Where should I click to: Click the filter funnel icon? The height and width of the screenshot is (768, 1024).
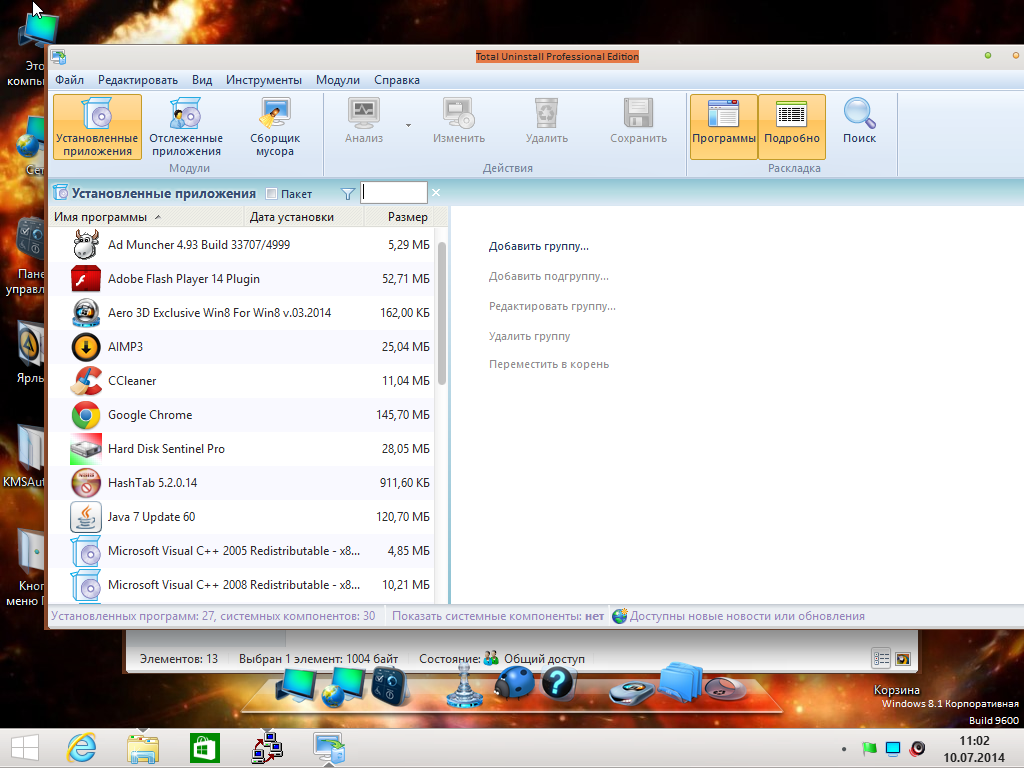[x=348, y=194]
